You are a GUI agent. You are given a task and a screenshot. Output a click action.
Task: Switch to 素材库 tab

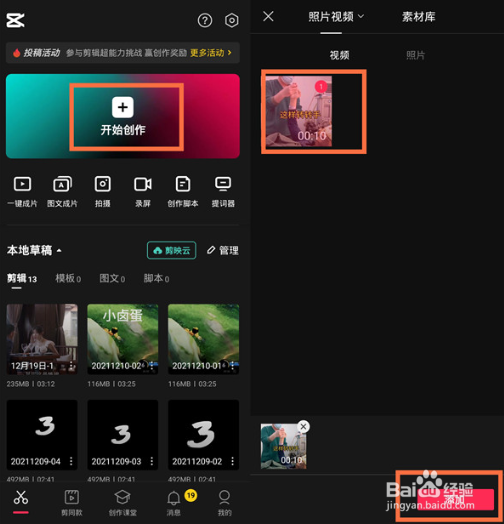click(418, 16)
